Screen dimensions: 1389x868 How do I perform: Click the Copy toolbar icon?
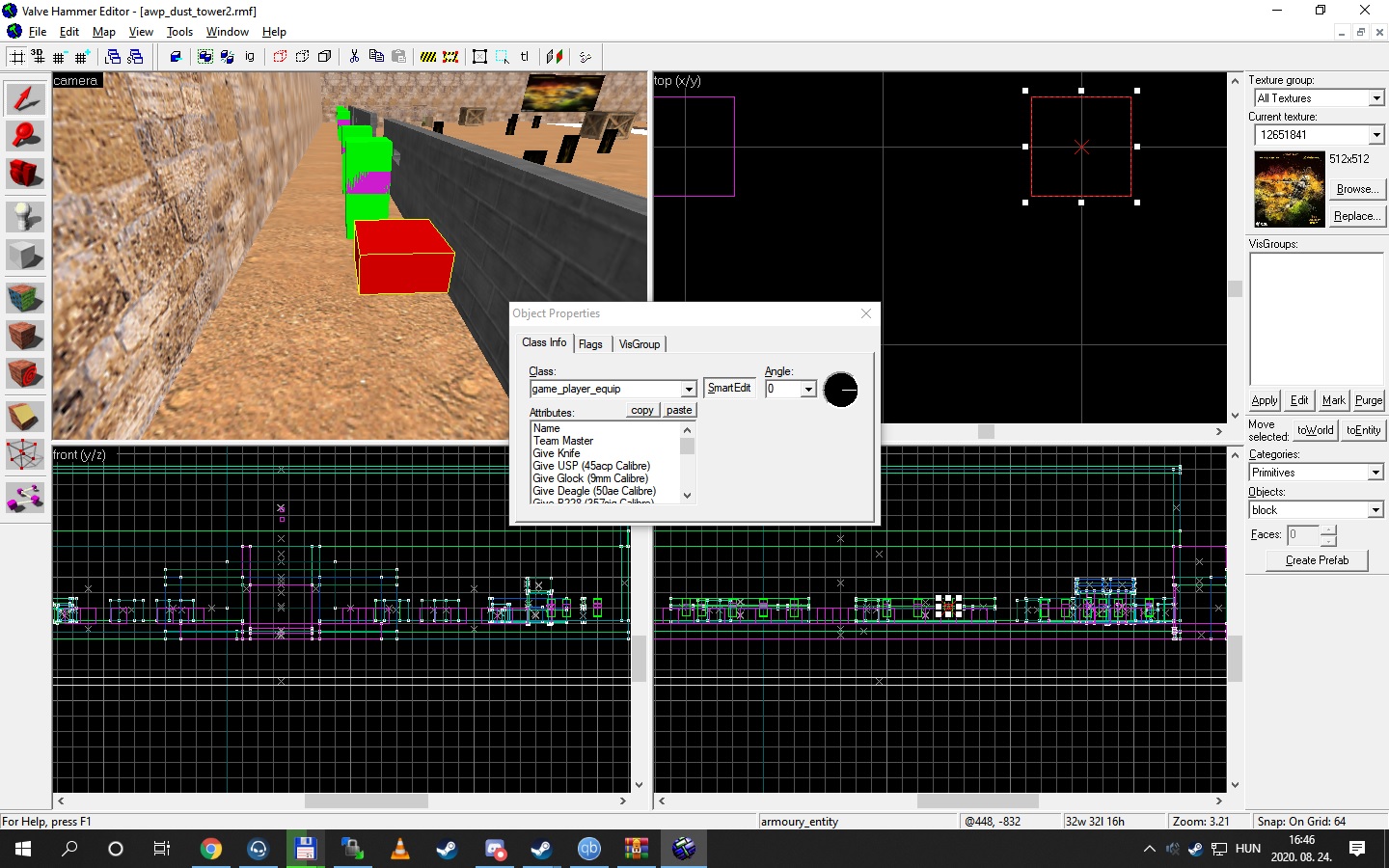pyautogui.click(x=376, y=57)
